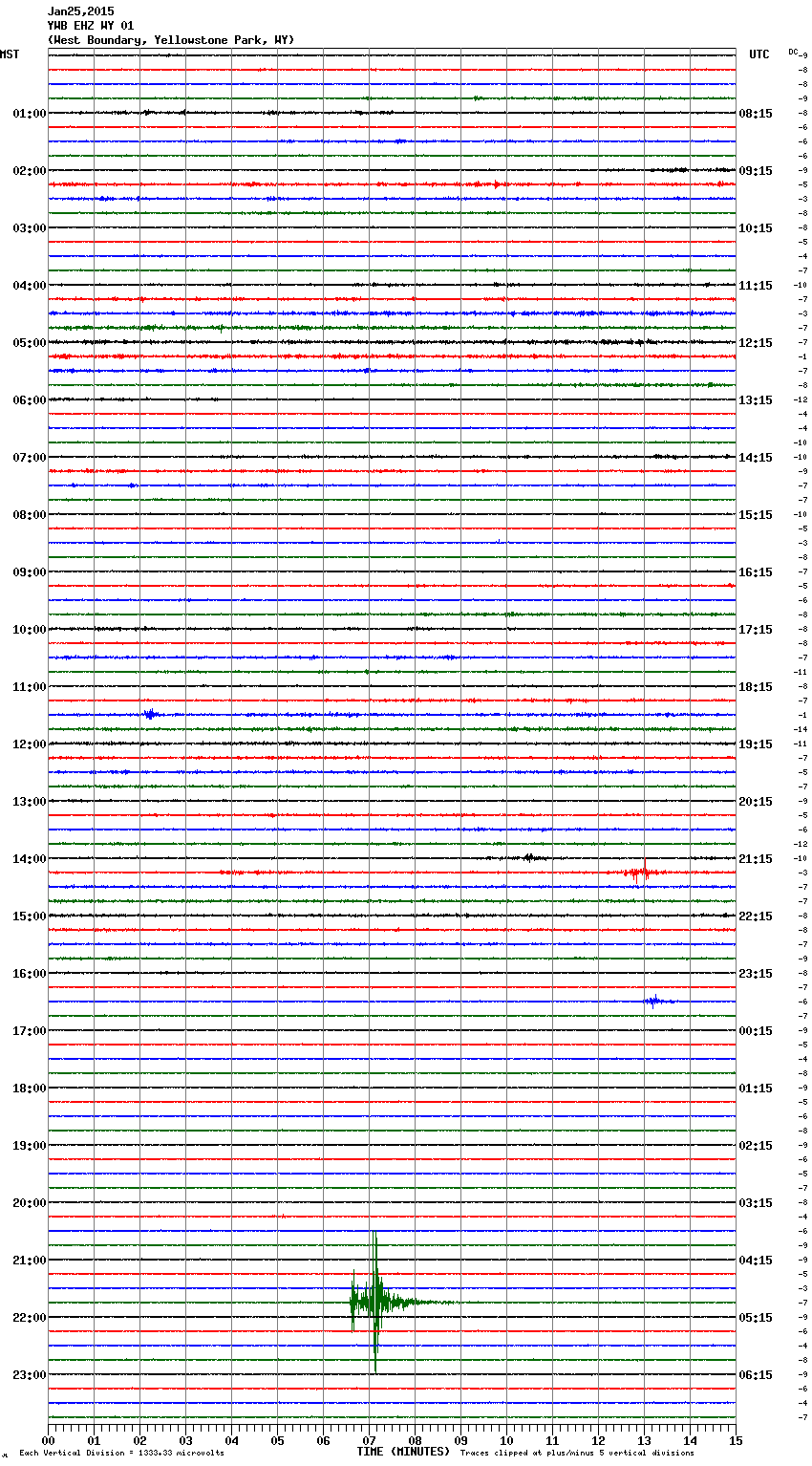Select the '22:00' MST time label
The height and width of the screenshot is (1466, 812).
30,1318
